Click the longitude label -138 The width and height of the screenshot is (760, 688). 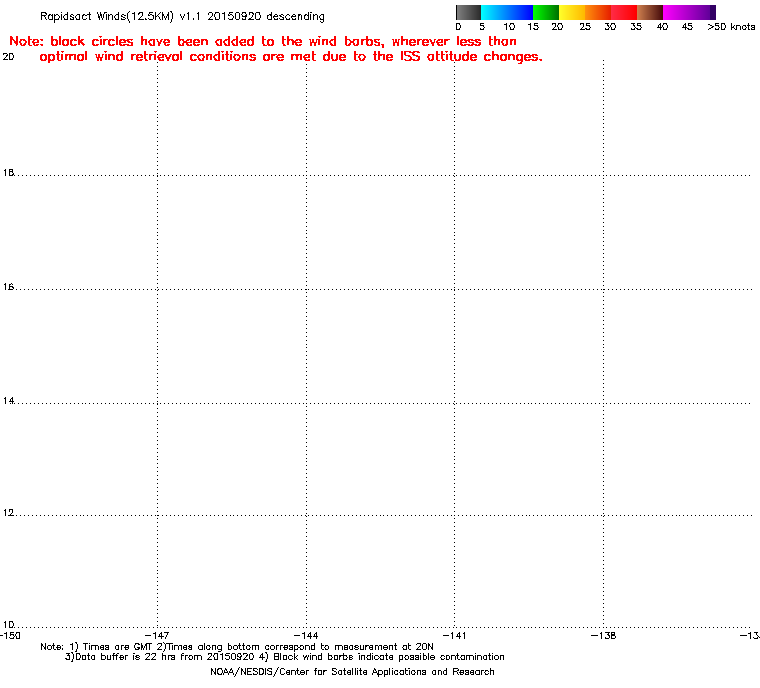click(603, 635)
